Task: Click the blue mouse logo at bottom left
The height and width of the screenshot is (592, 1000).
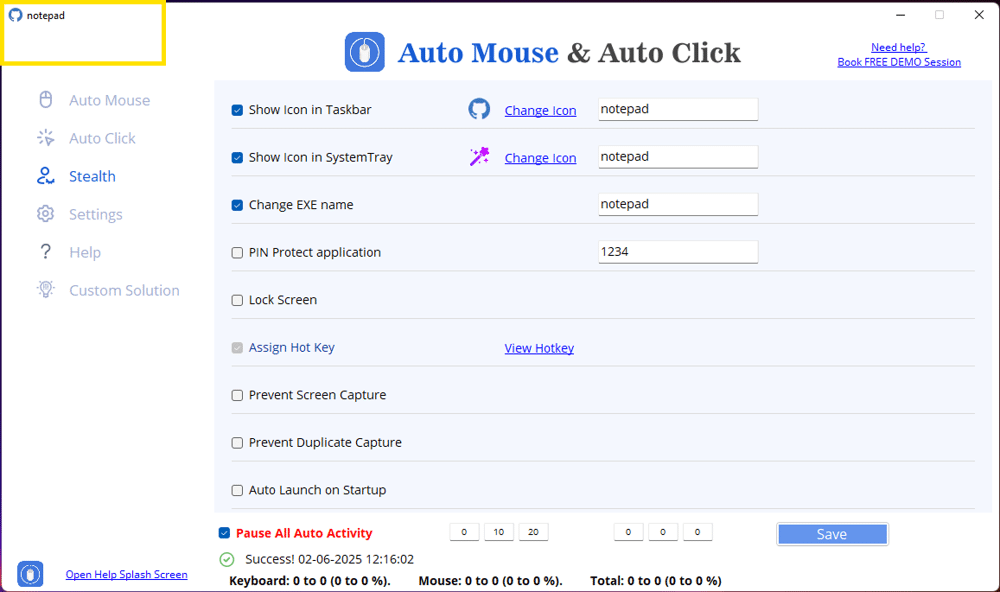Action: pyautogui.click(x=30, y=574)
